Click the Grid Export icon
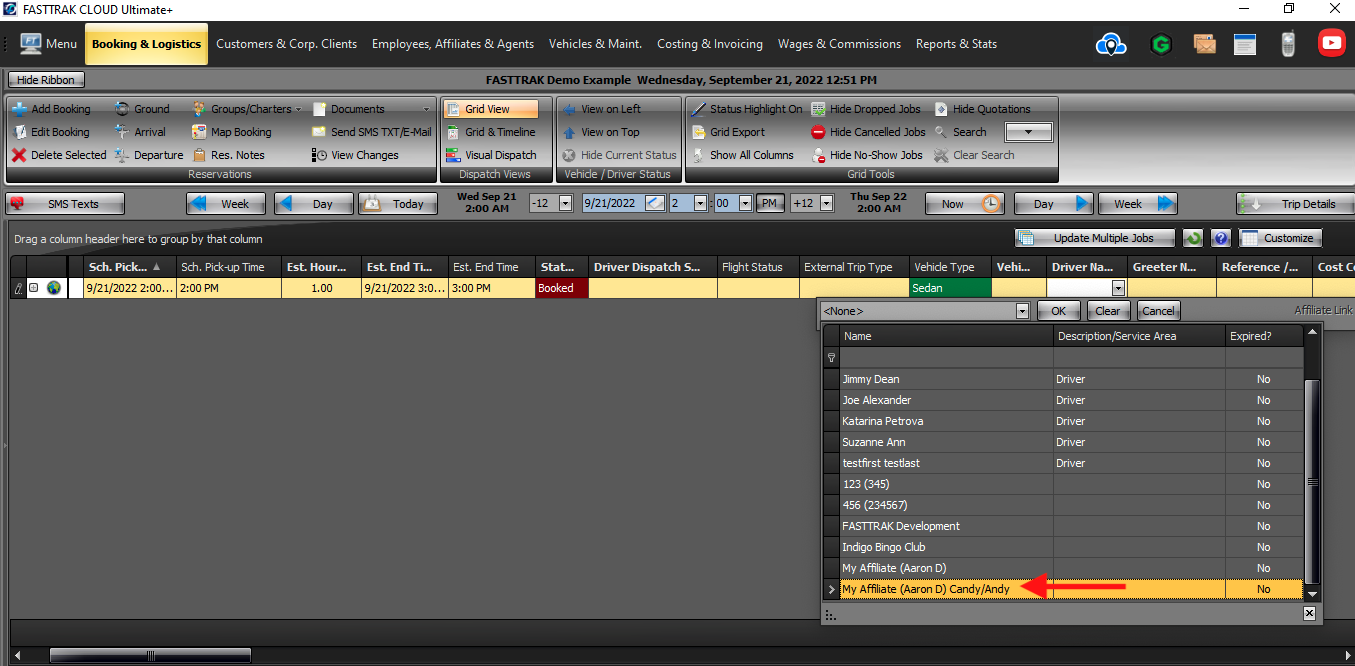This screenshot has width=1355, height=666. (x=699, y=132)
